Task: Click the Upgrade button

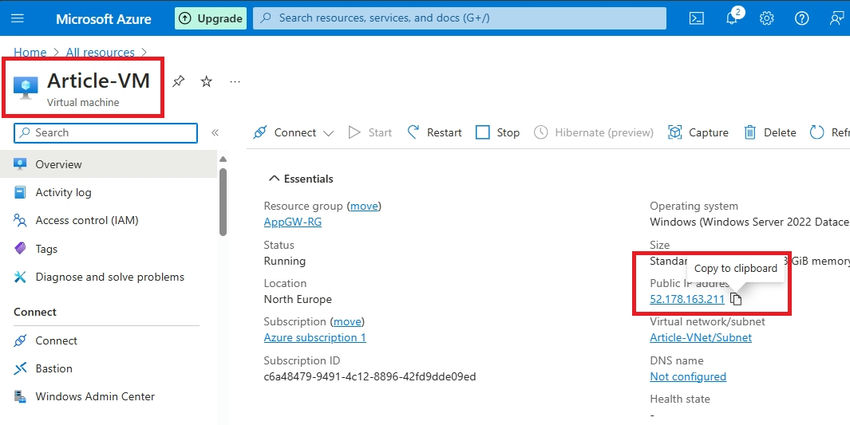Action: click(x=210, y=18)
